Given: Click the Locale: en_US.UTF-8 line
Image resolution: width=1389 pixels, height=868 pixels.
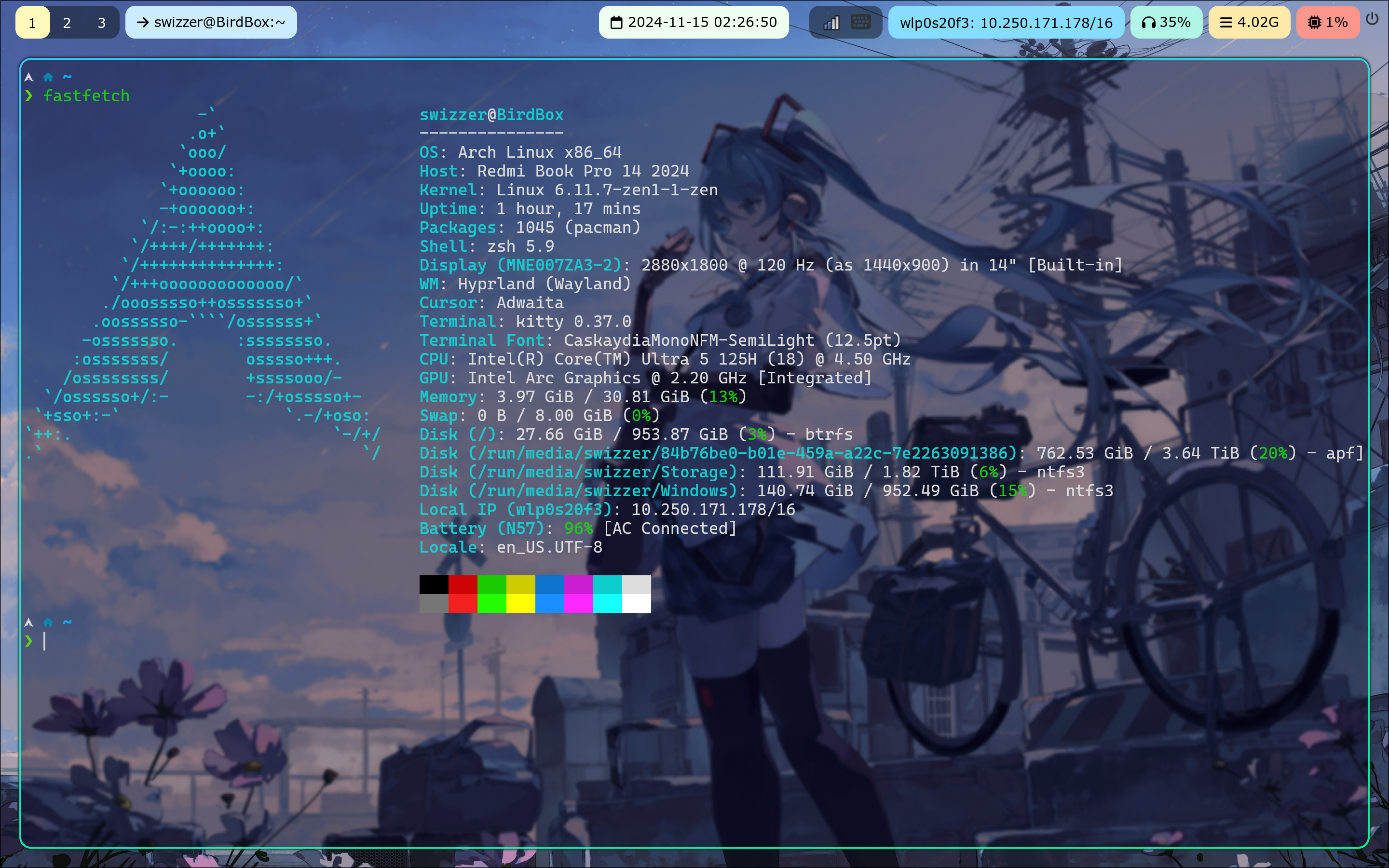Looking at the screenshot, I should click(x=511, y=547).
